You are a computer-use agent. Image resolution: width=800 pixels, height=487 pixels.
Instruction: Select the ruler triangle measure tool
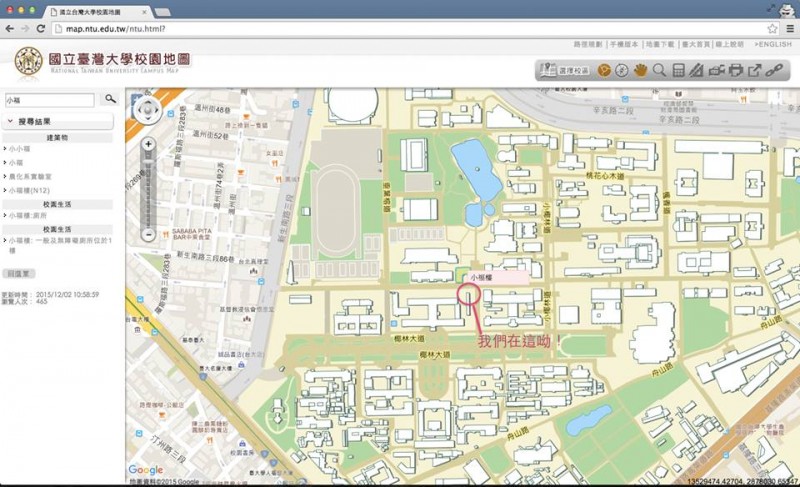tap(696, 70)
